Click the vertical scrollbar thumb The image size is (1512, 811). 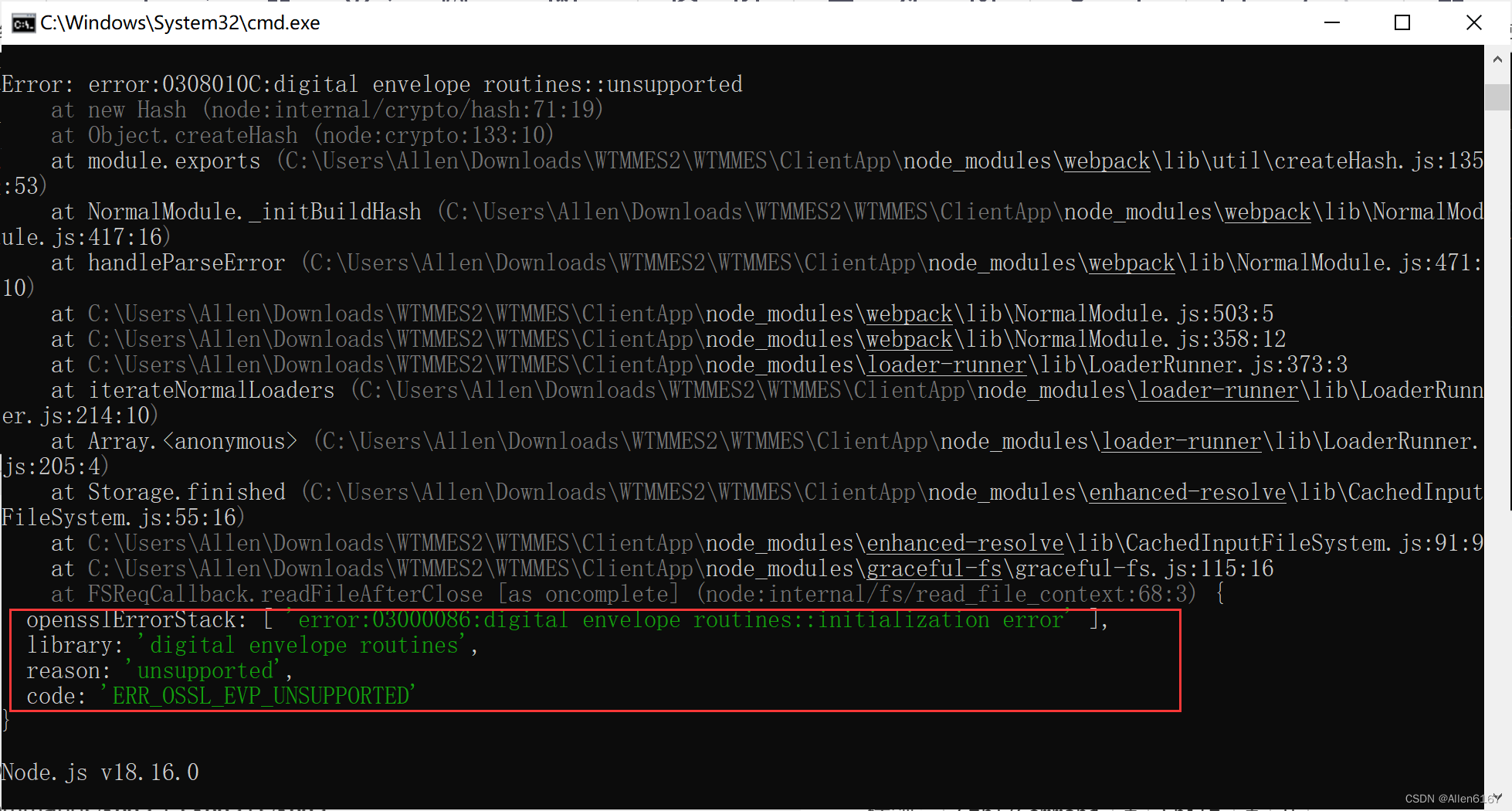click(1497, 98)
